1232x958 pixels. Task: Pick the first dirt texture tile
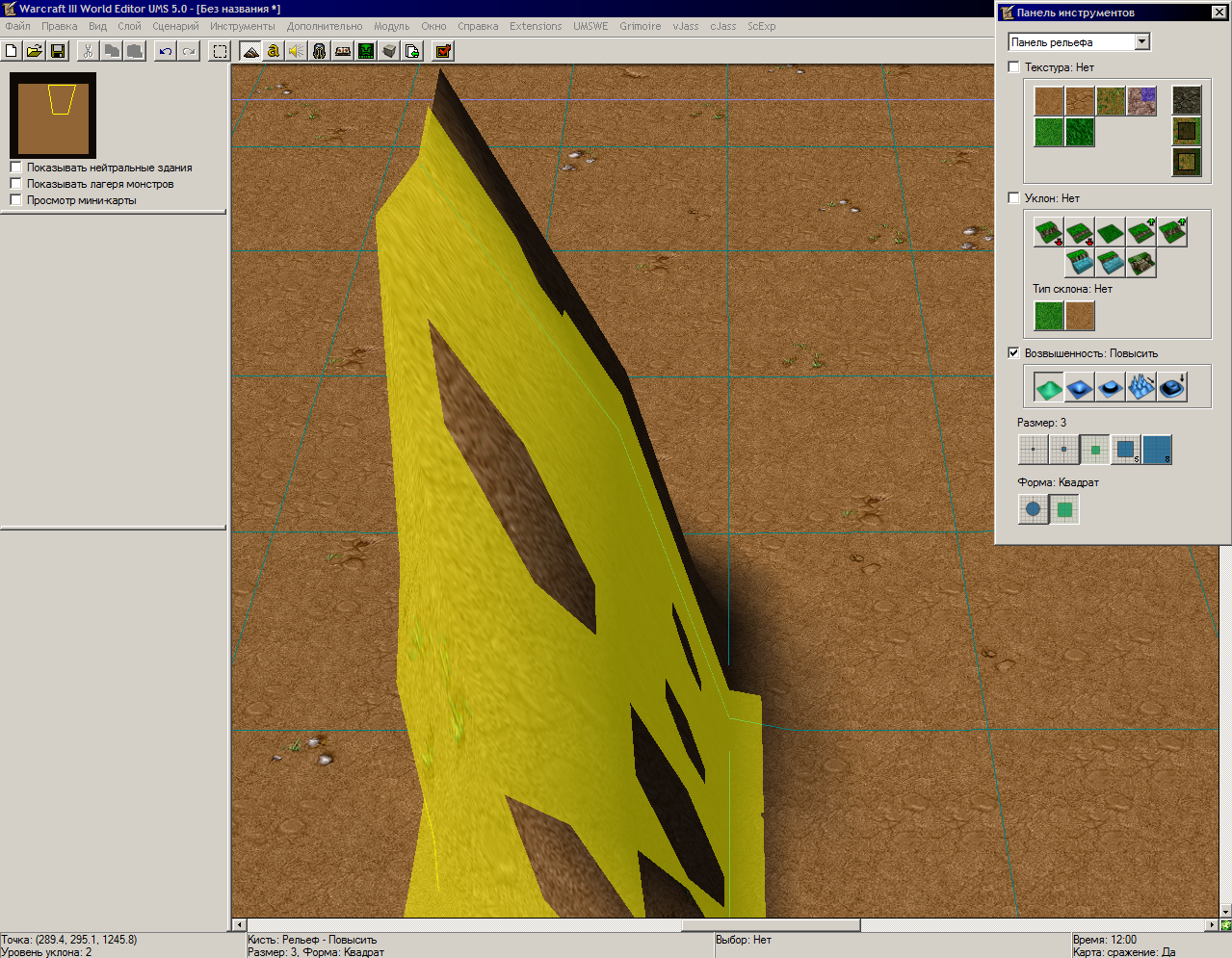click(x=1049, y=101)
